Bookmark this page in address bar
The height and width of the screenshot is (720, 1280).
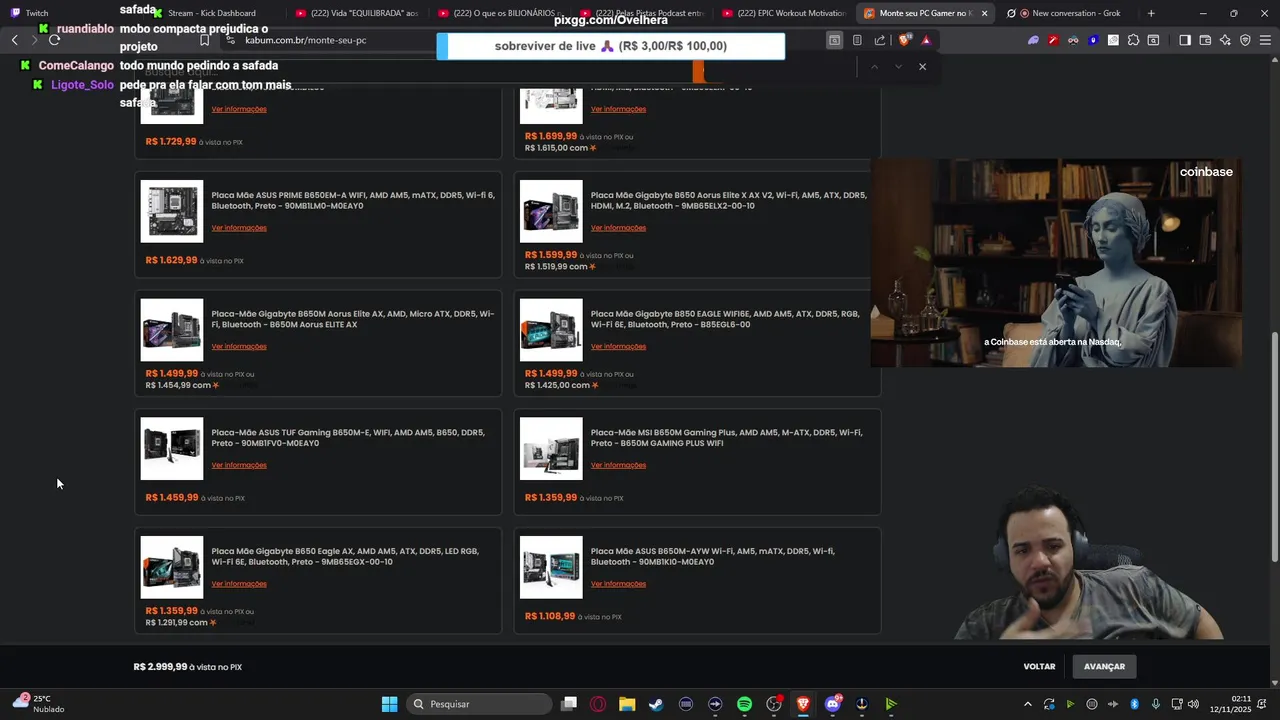(x=204, y=40)
